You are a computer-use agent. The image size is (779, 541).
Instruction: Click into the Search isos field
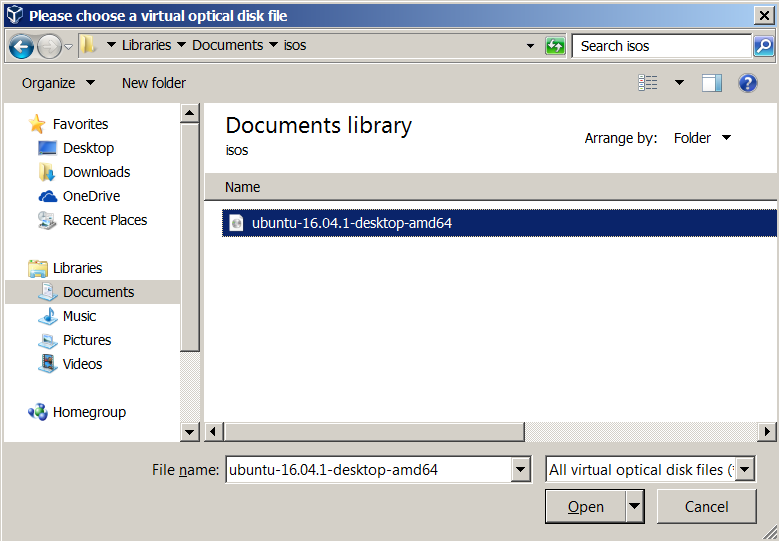click(661, 46)
